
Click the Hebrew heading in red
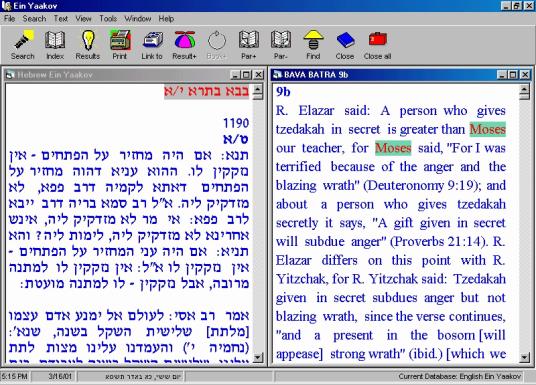(206, 91)
